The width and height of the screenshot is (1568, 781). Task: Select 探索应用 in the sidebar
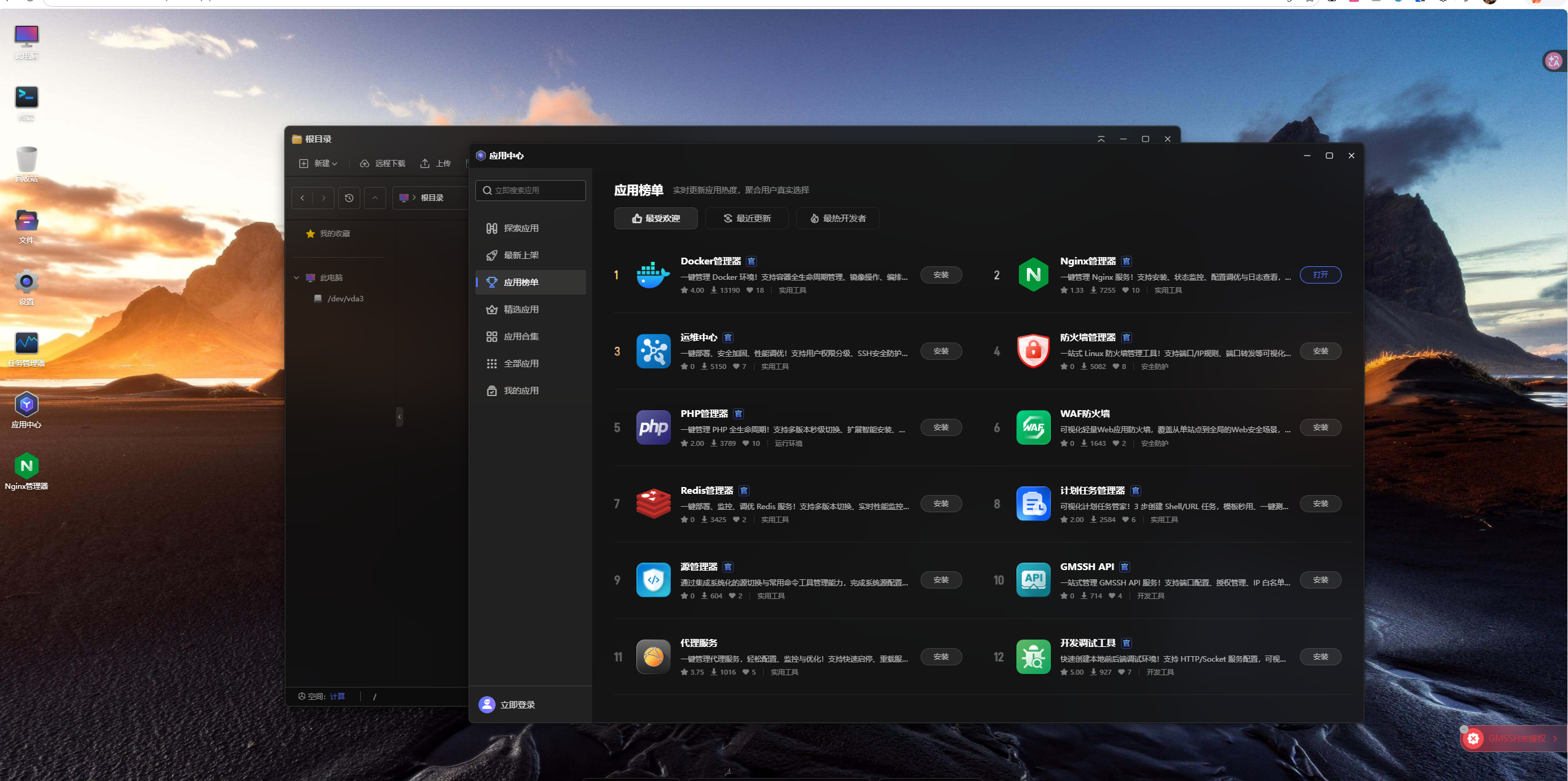pyautogui.click(x=530, y=228)
